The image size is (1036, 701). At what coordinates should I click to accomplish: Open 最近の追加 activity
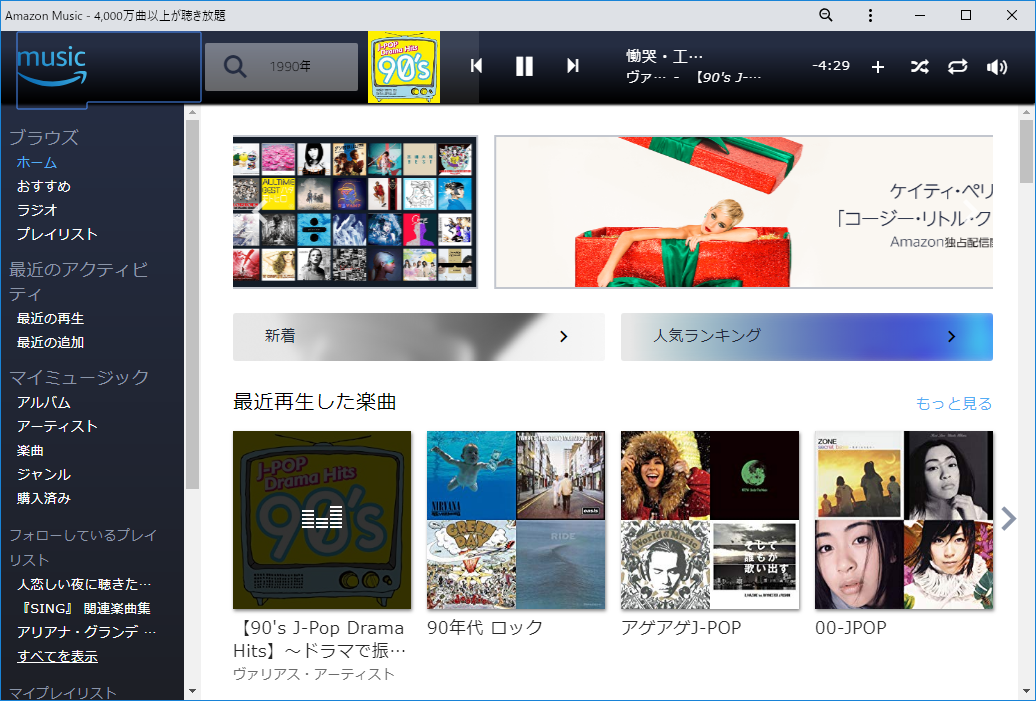(50, 342)
